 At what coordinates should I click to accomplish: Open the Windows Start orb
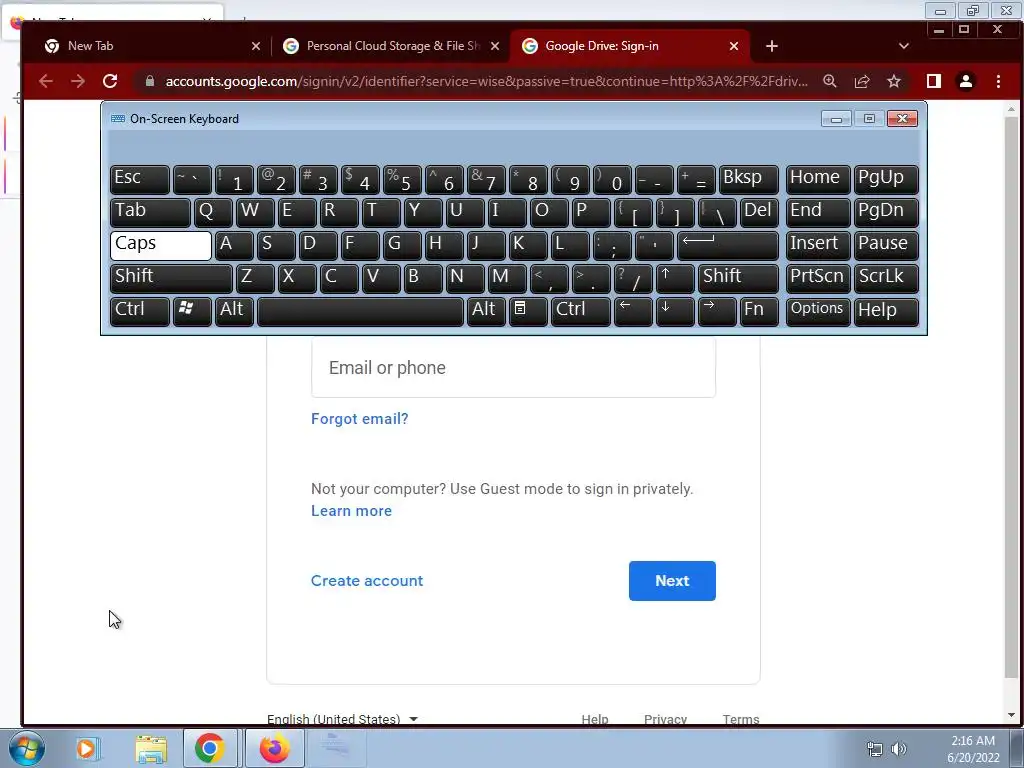26,748
